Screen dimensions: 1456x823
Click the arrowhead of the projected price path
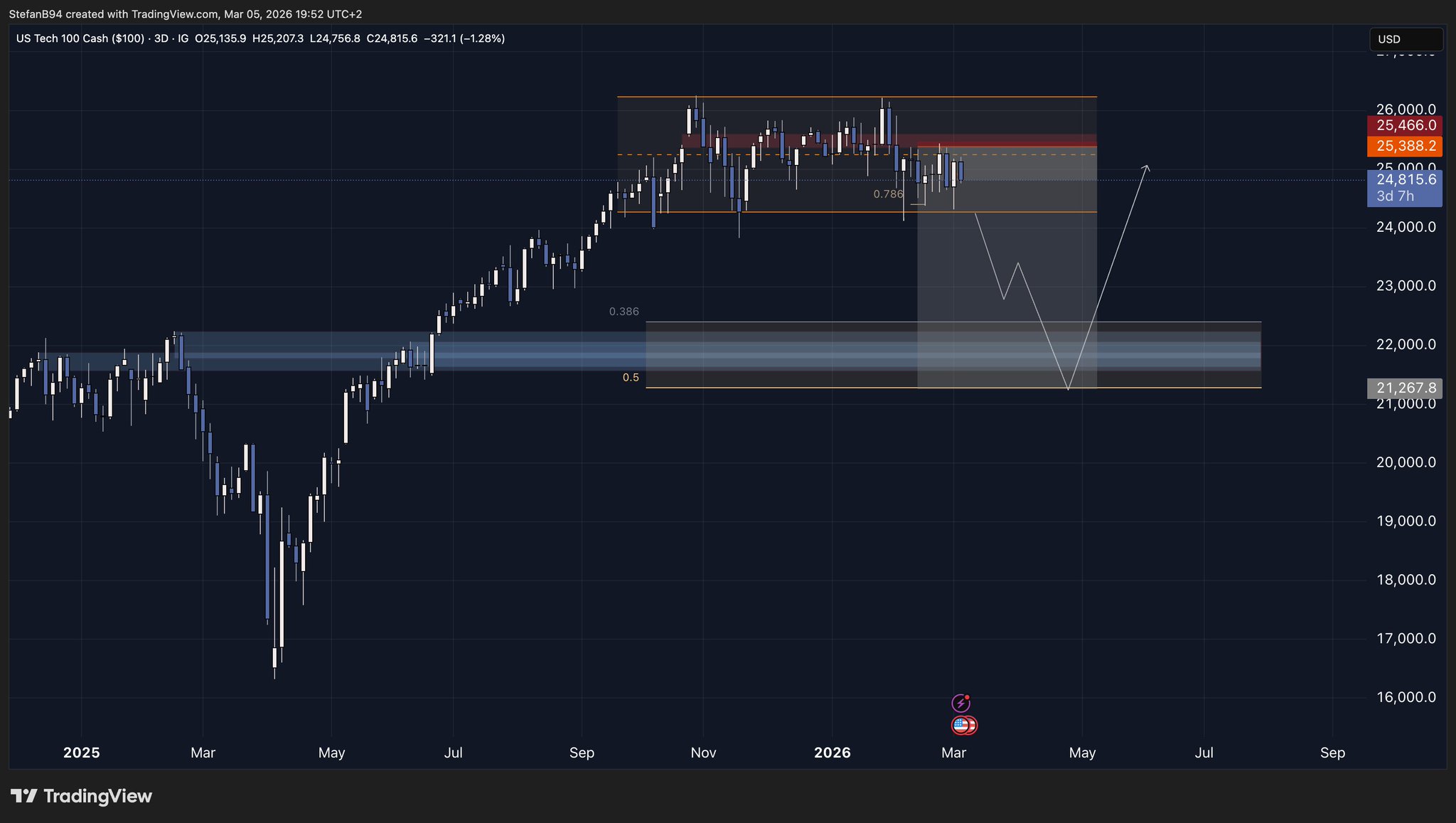click(x=1146, y=167)
